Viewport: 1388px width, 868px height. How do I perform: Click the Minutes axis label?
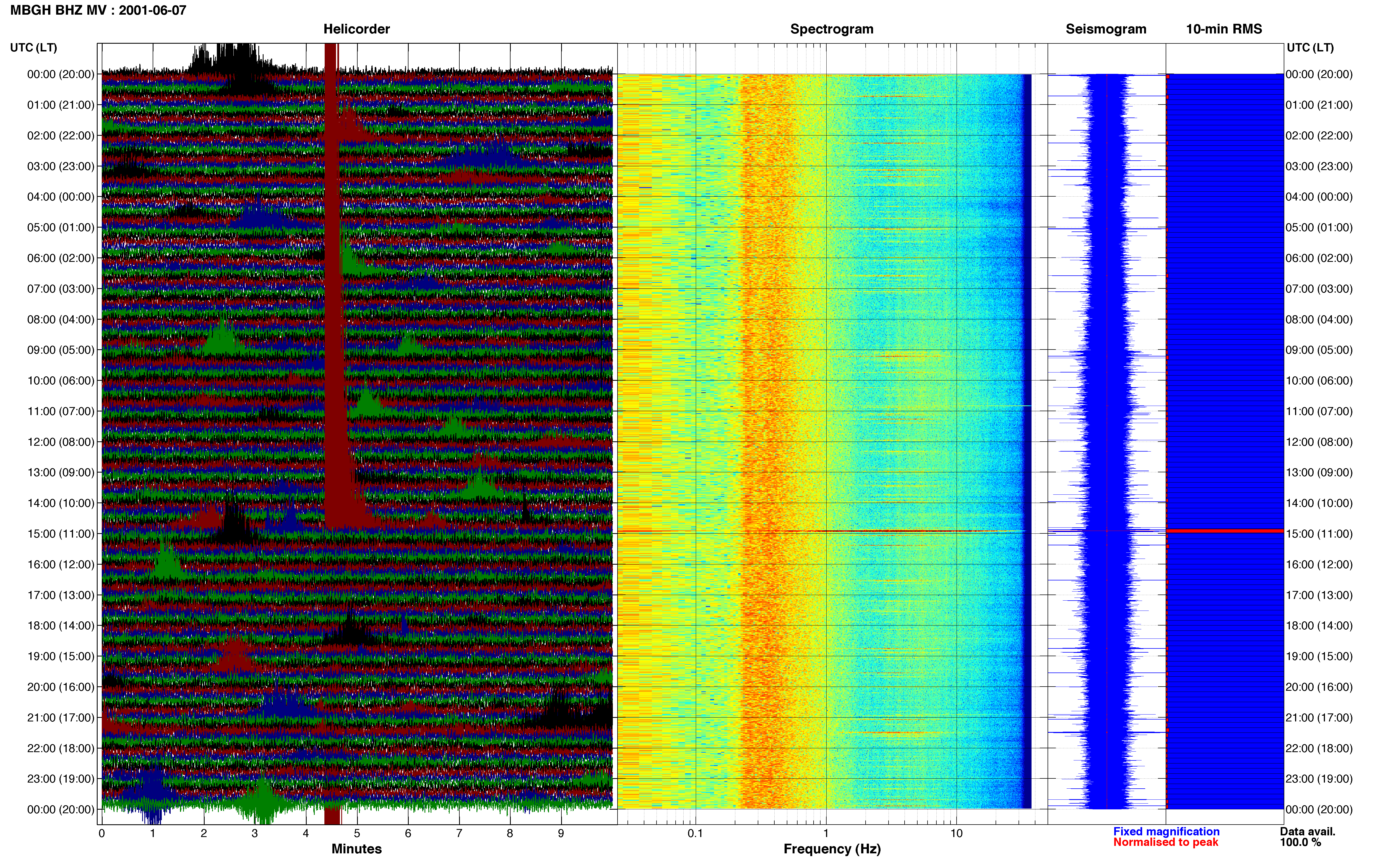tap(356, 849)
